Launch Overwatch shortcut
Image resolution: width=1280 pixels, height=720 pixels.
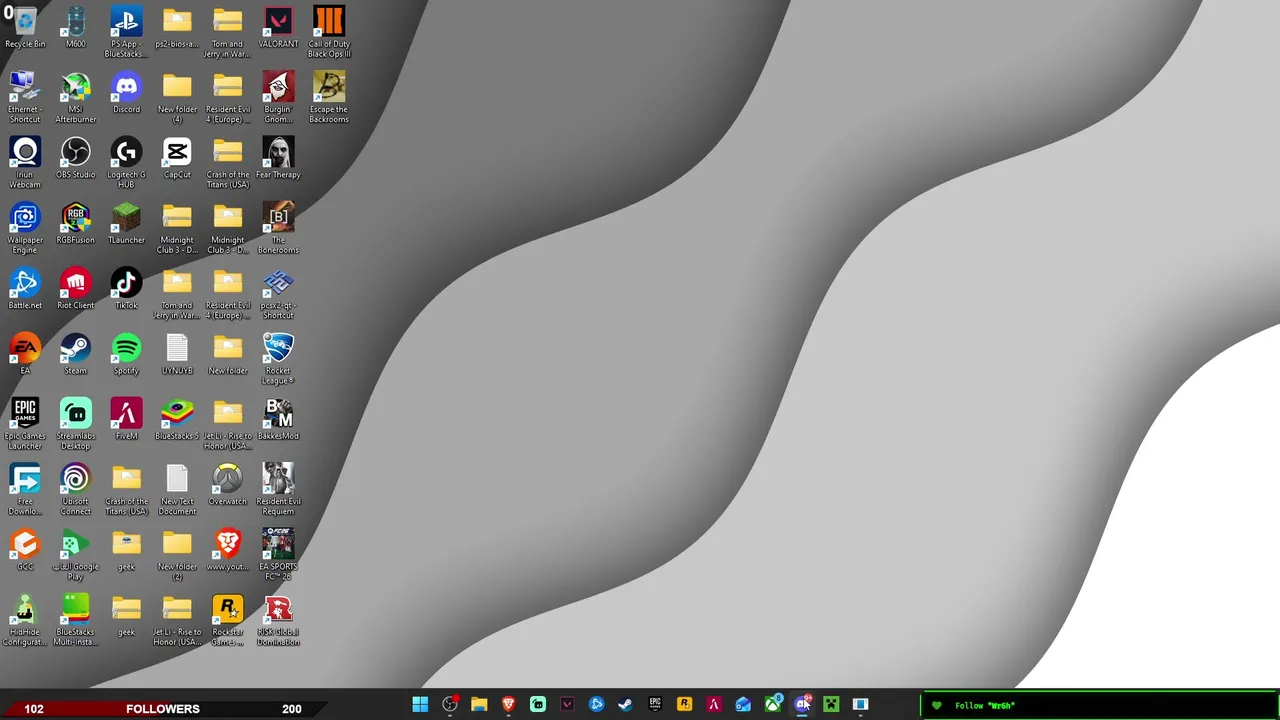(x=227, y=486)
